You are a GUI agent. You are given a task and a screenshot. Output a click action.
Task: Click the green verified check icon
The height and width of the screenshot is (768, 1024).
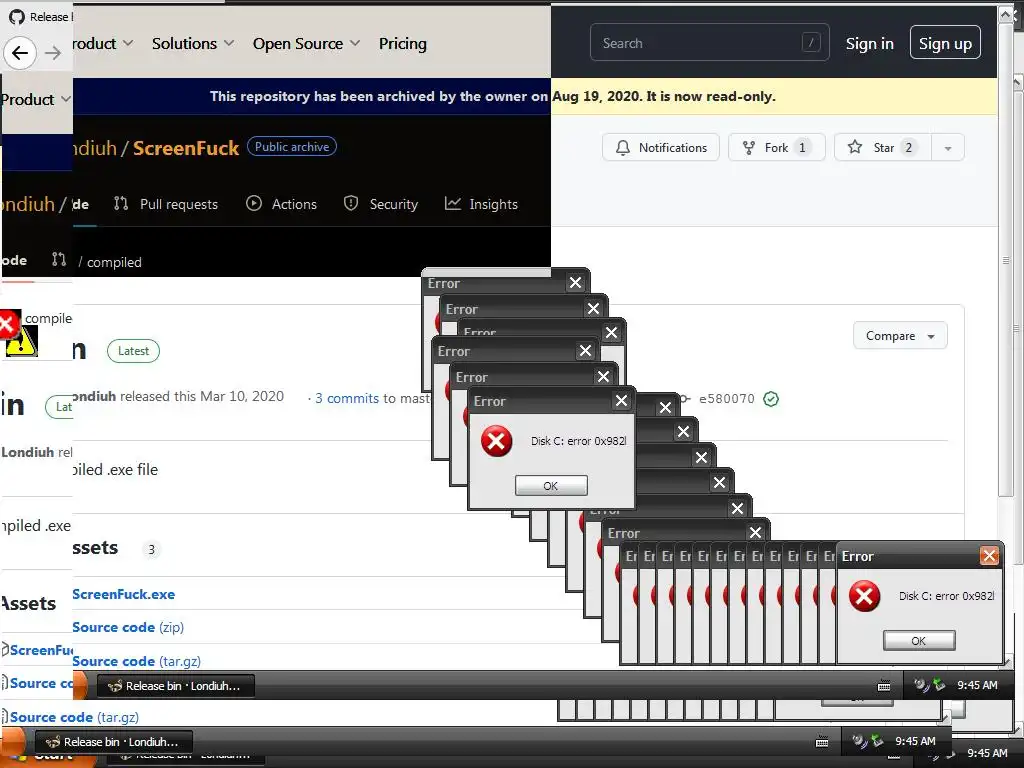pyautogui.click(x=771, y=399)
